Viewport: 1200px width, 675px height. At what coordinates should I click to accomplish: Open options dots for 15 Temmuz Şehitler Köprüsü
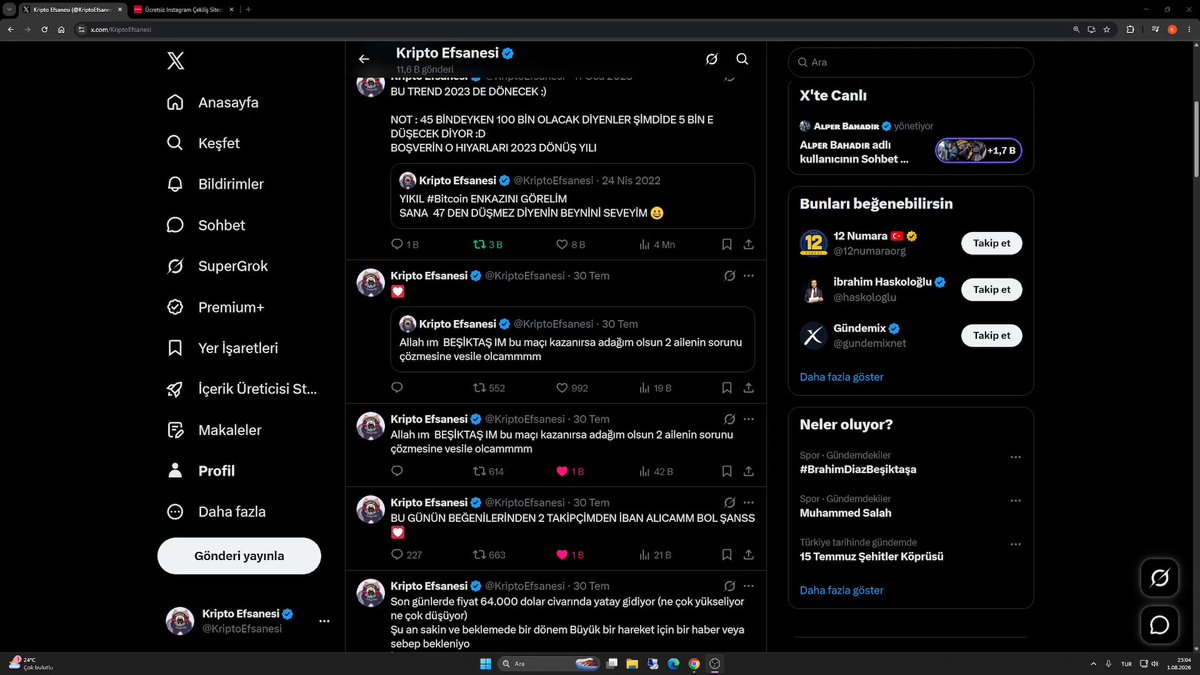(1016, 544)
